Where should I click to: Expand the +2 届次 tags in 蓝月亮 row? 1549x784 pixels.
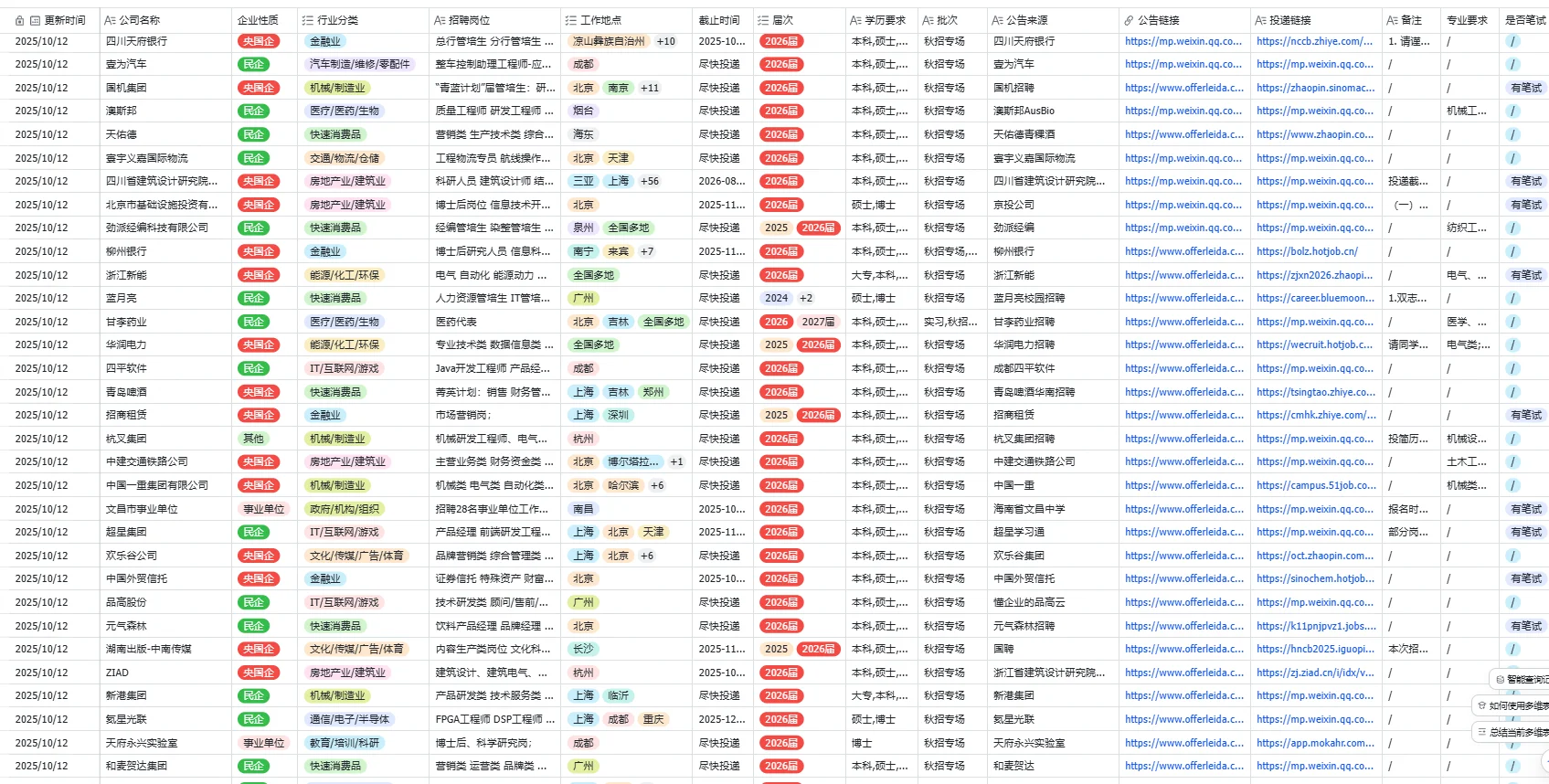[806, 298]
